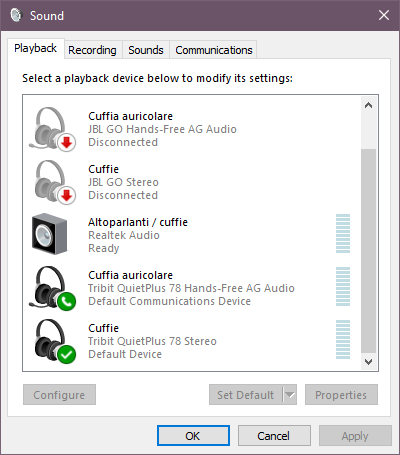Click the Tribit Stereo volume level meter
Viewport: 400px width, 455px height.
click(343, 339)
